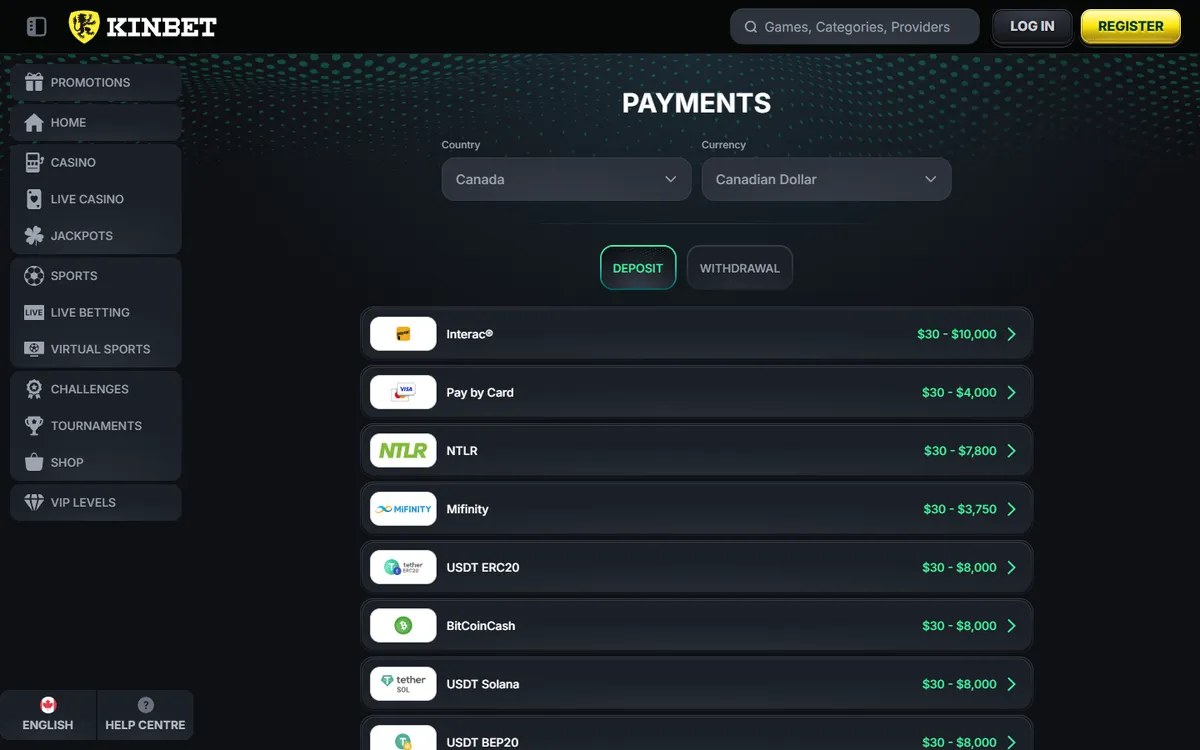This screenshot has height=750, width=1200.
Task: Go to Live Casino in sidebar
Action: (96, 199)
